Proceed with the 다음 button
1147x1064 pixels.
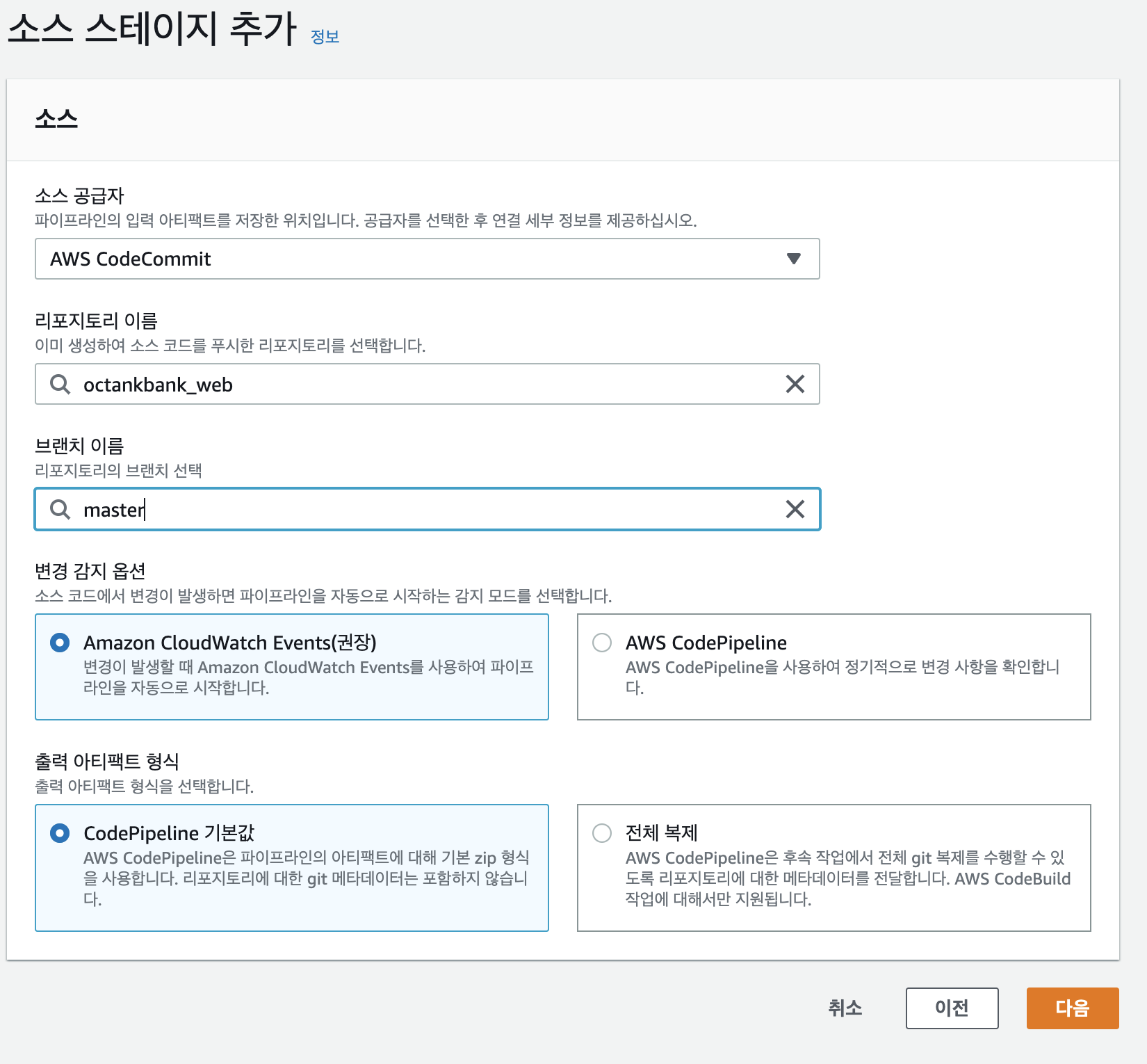[1073, 1008]
